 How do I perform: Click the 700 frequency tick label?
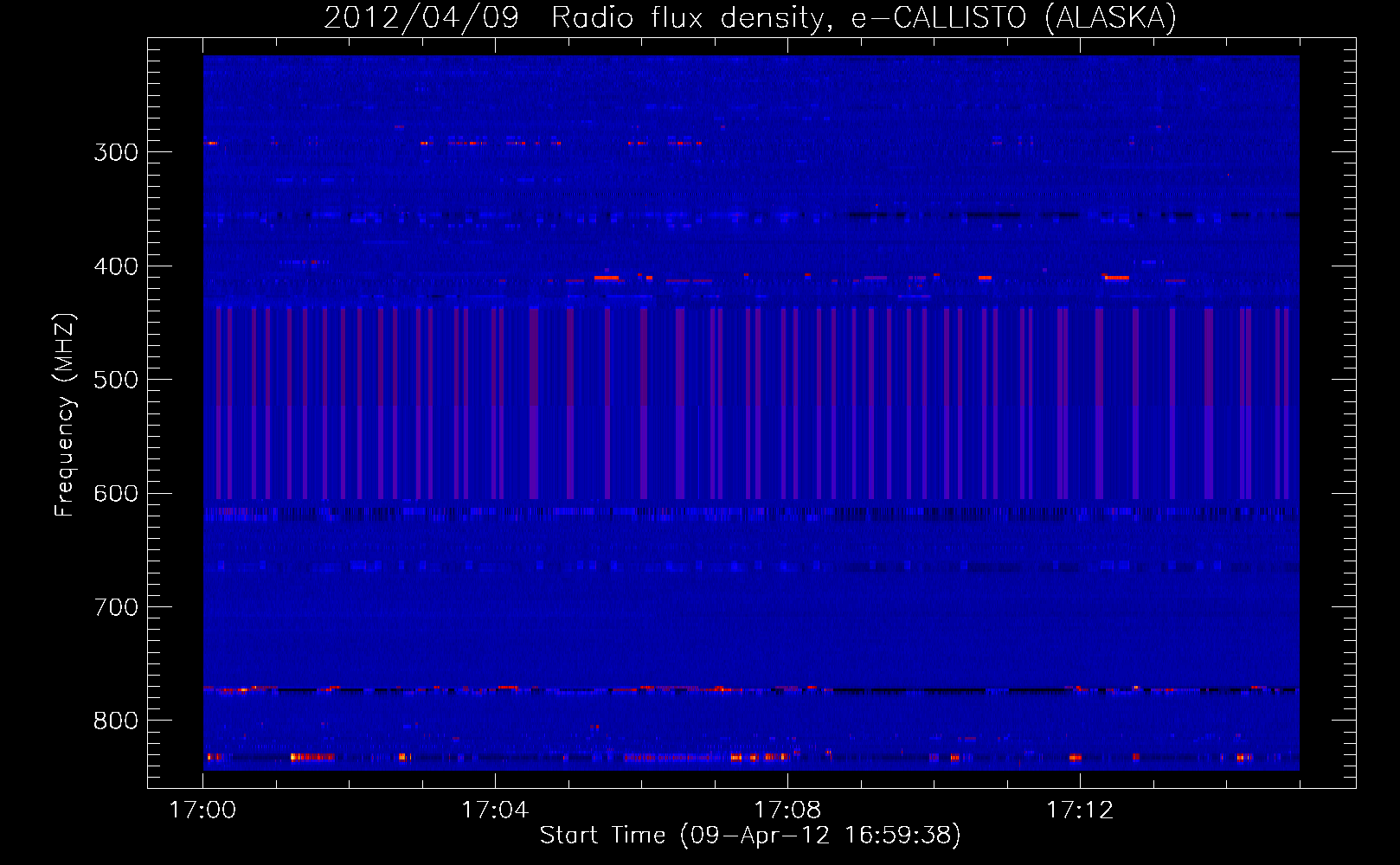(x=116, y=607)
